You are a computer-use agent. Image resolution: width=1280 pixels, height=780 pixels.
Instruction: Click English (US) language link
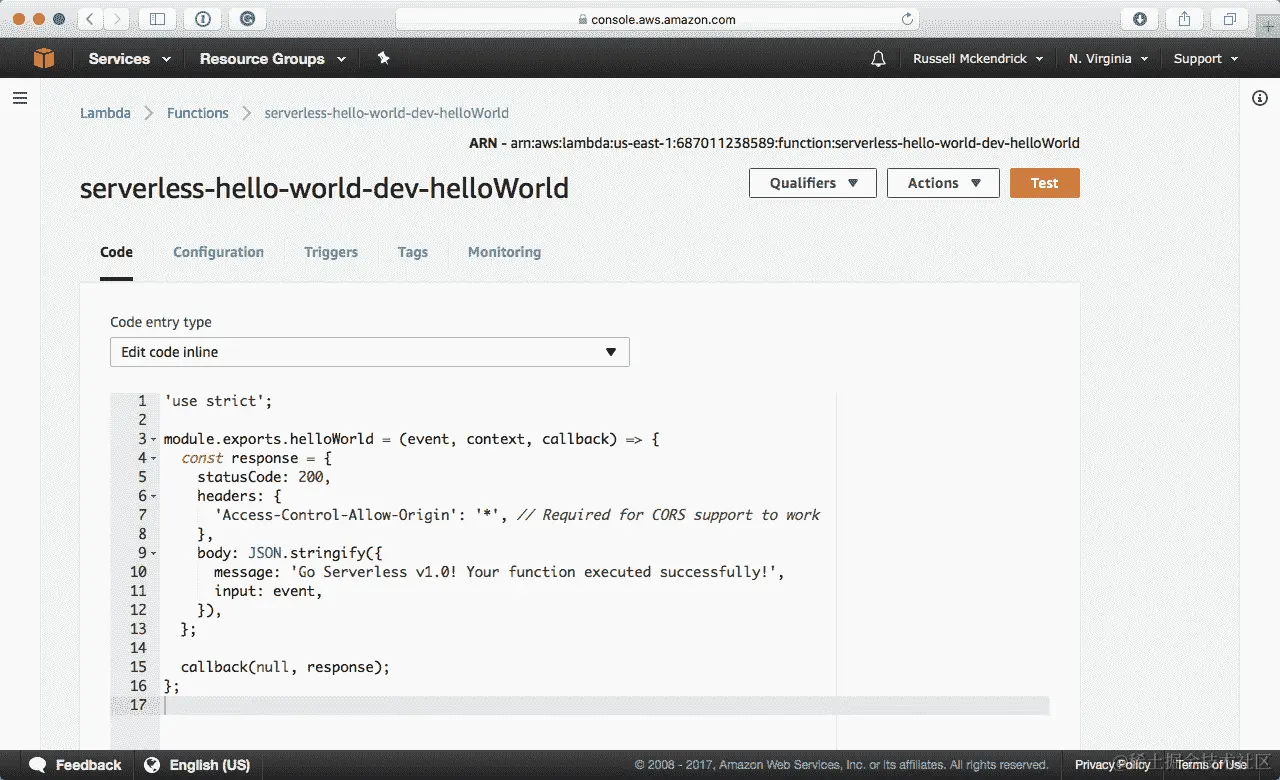point(209,765)
